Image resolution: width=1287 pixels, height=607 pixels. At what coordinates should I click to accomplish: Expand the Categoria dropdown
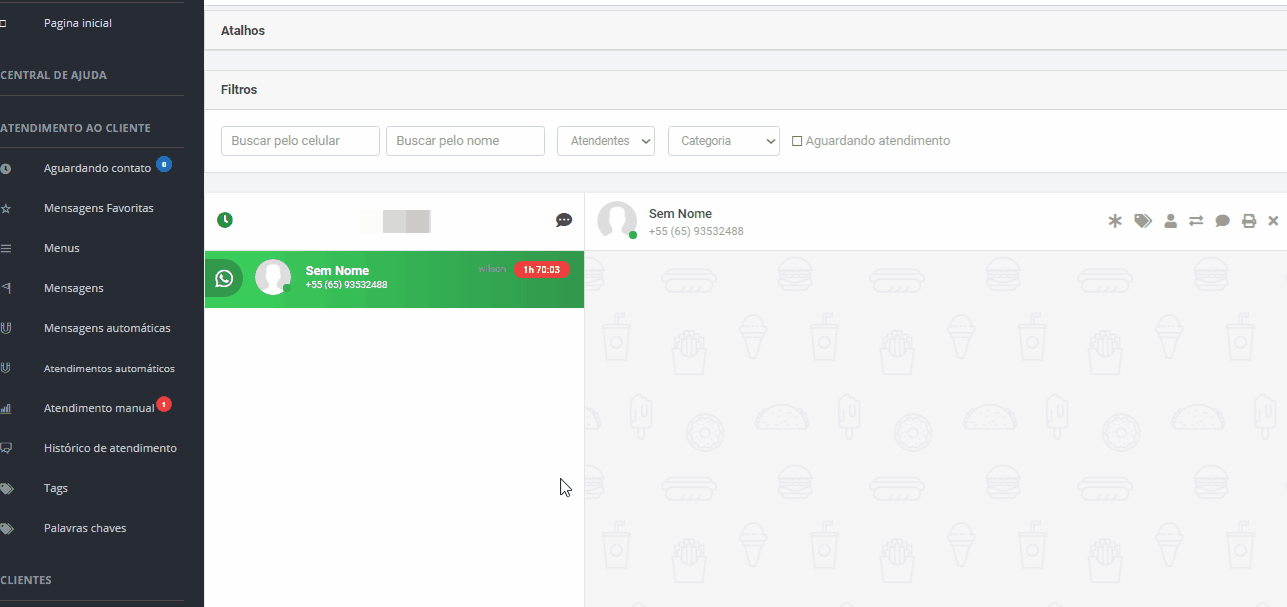coord(724,141)
